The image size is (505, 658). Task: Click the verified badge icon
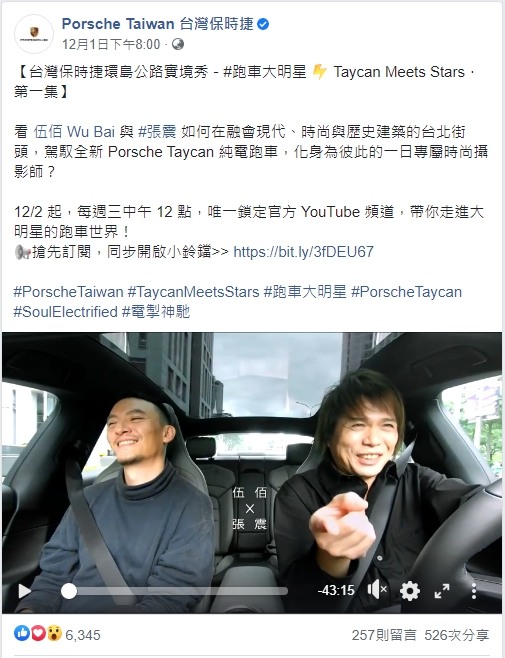(263, 24)
